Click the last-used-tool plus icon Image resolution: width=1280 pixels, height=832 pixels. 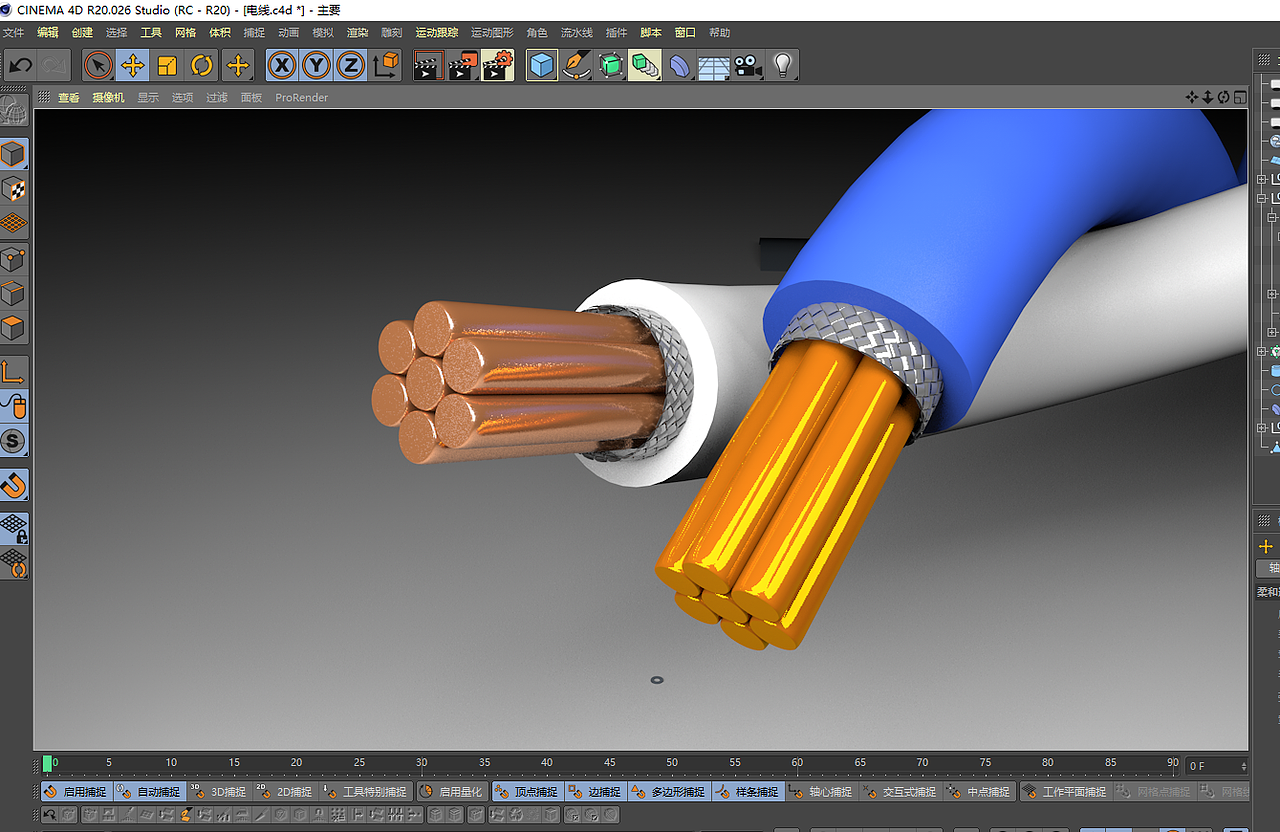237,66
